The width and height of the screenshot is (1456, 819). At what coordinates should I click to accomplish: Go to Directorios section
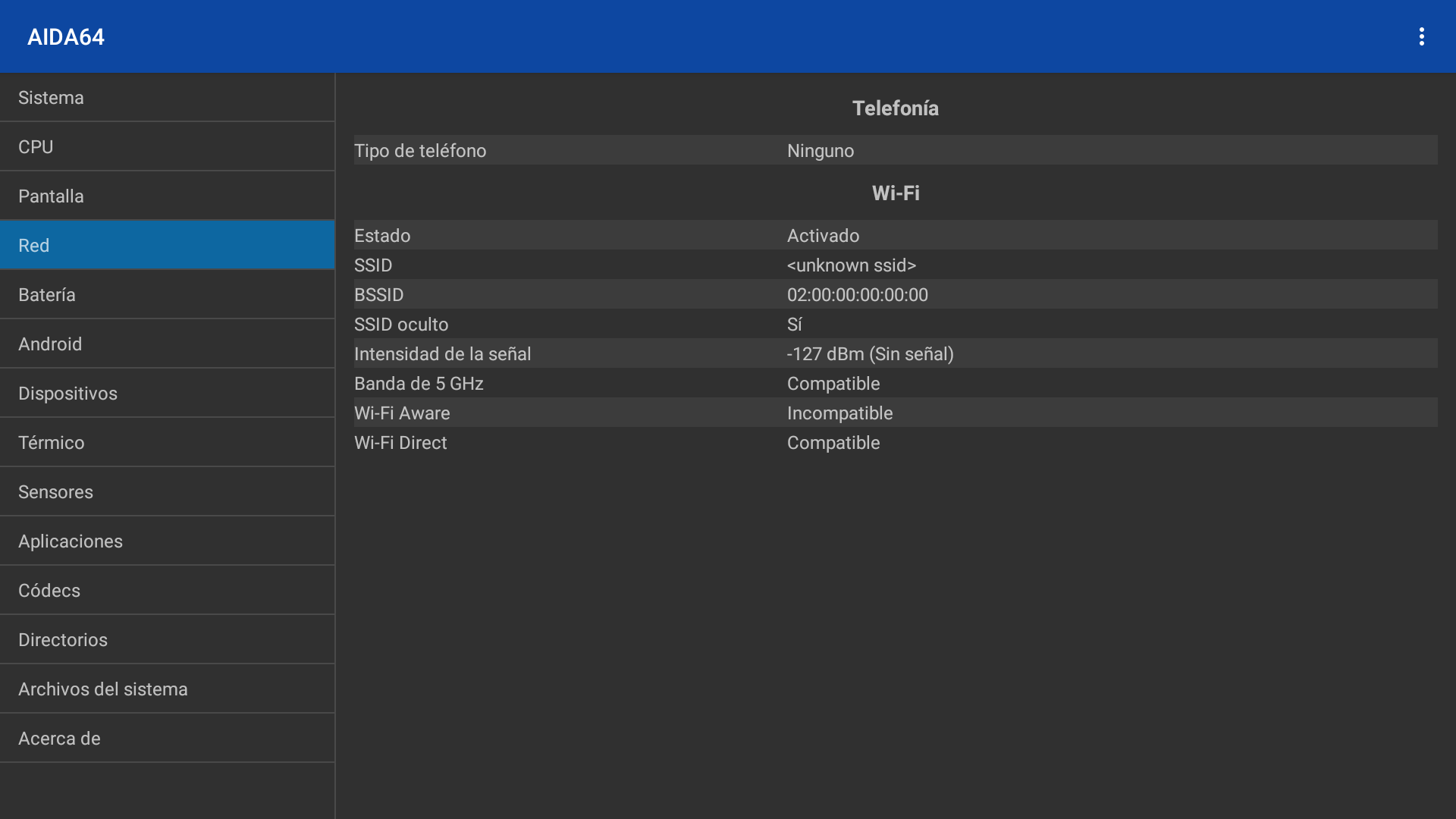pyautogui.click(x=167, y=640)
